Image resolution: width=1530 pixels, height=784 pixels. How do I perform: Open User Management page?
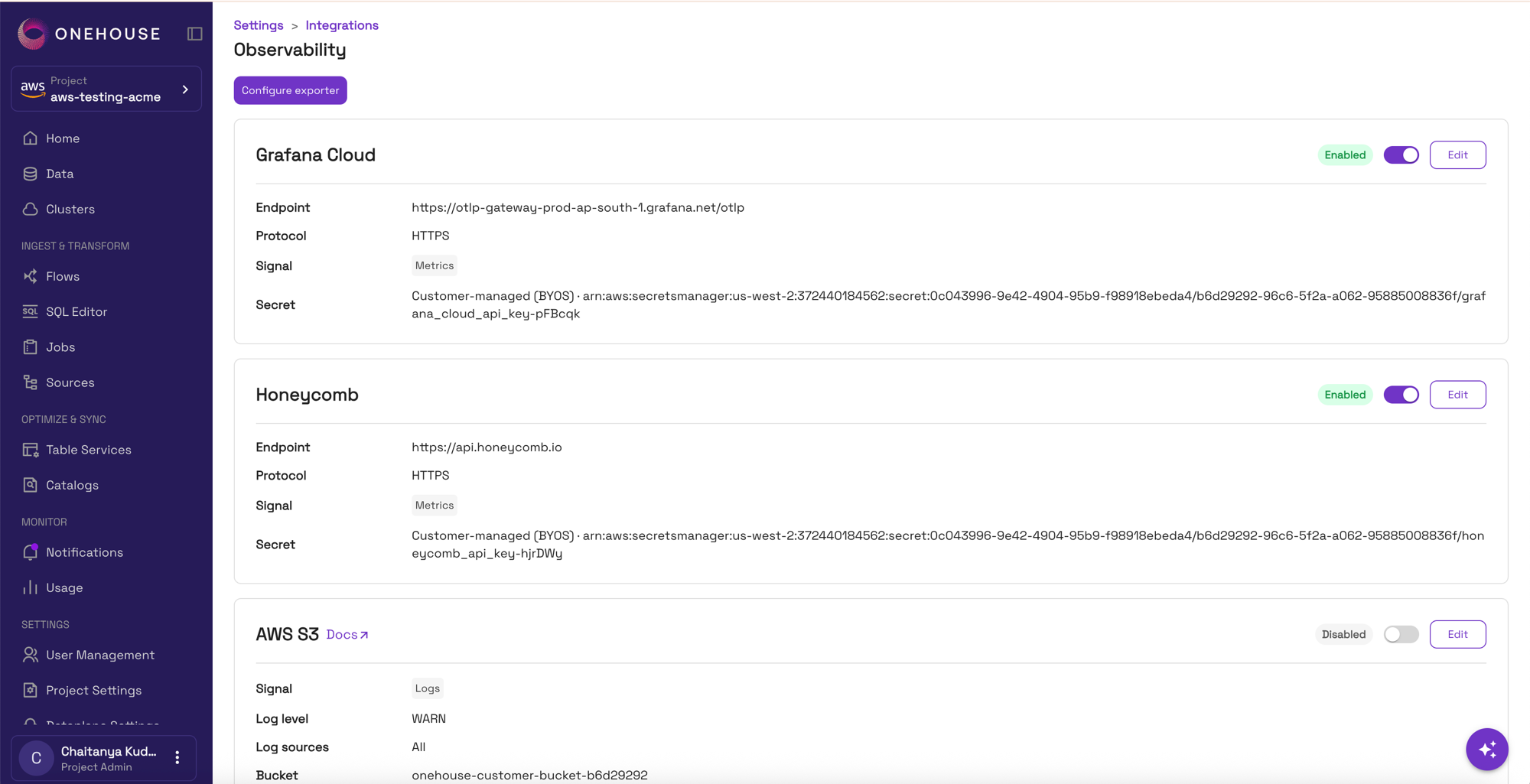tap(100, 655)
